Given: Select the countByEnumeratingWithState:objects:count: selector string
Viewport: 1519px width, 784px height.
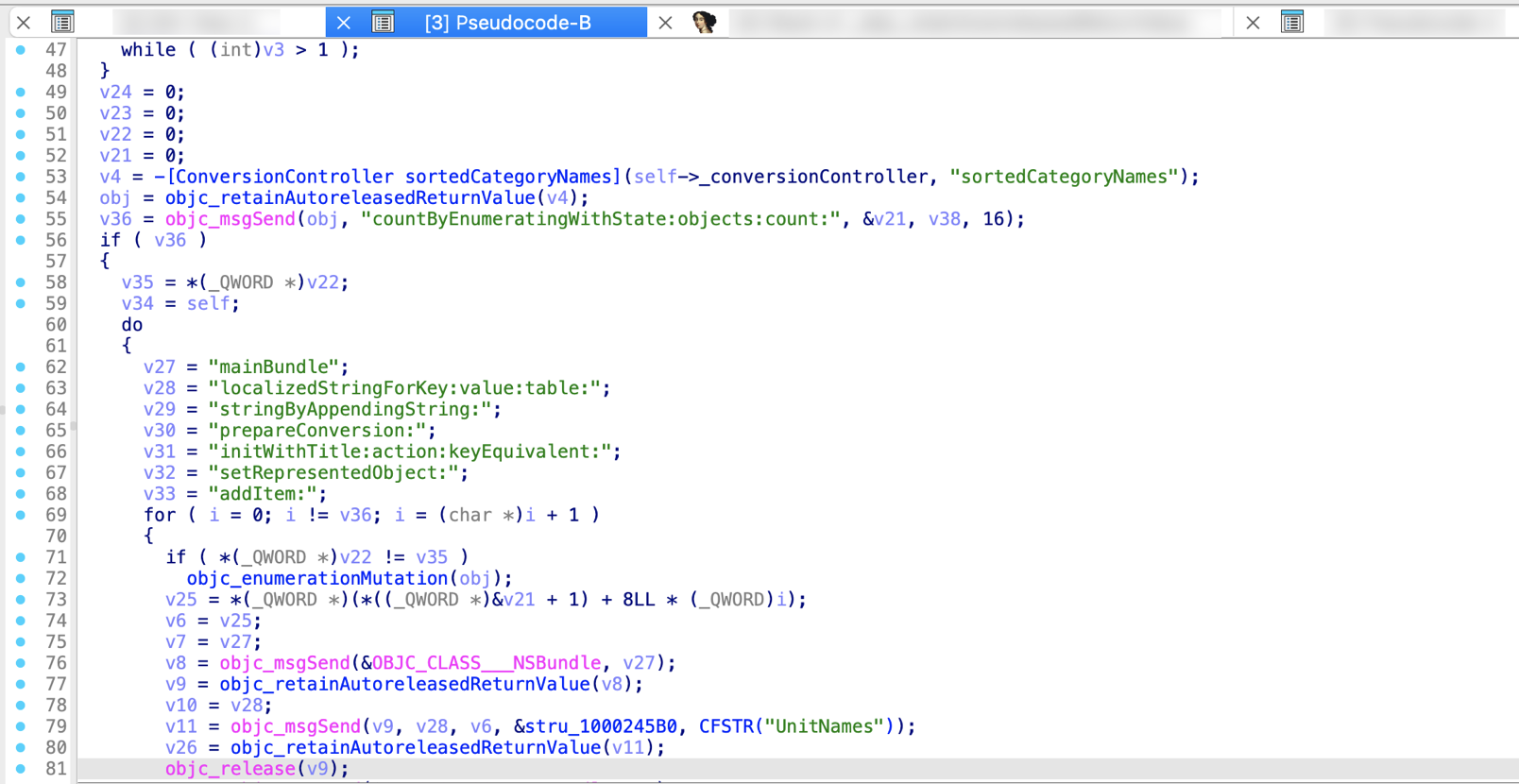Looking at the screenshot, I should coord(601,219).
